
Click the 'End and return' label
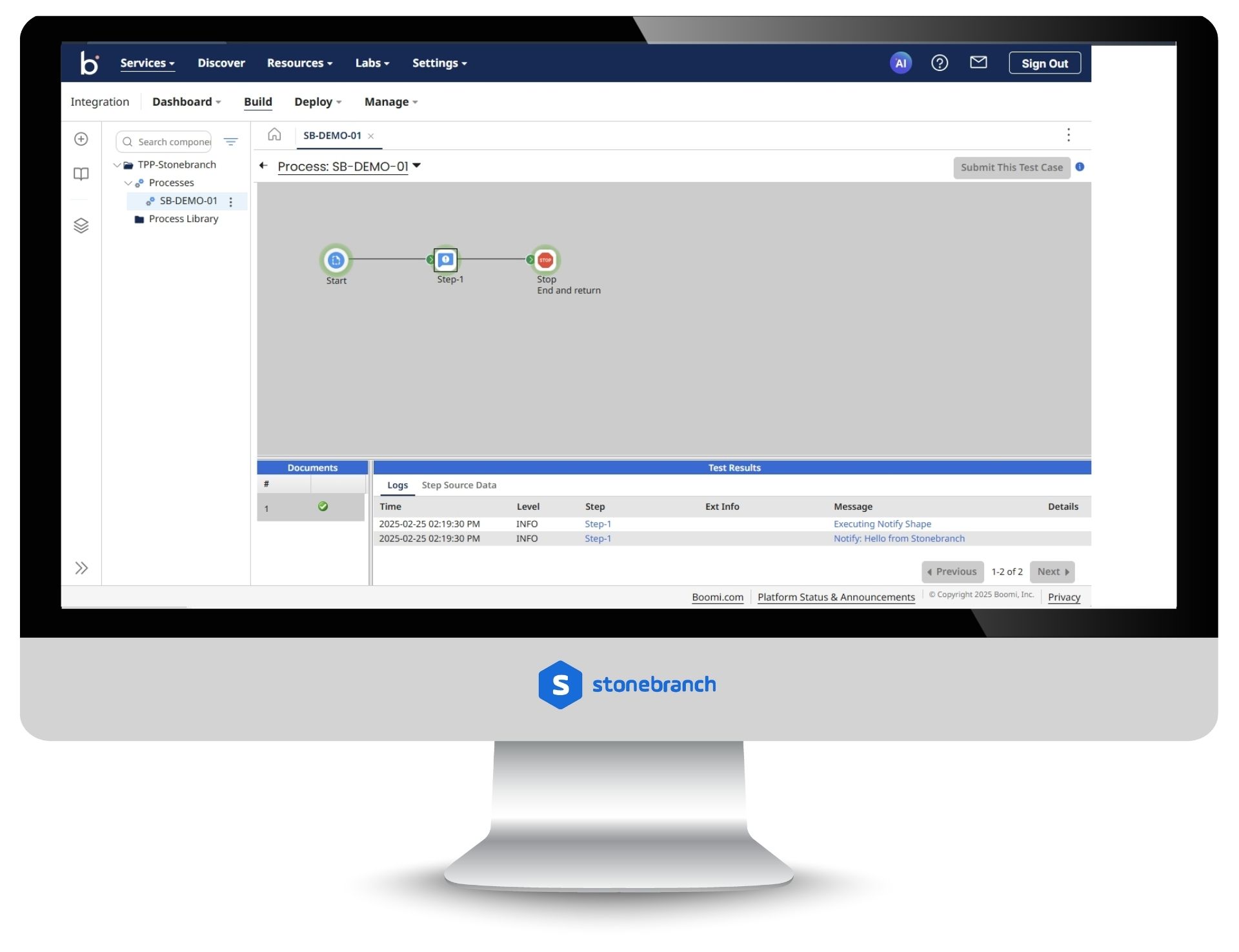pyautogui.click(x=569, y=291)
